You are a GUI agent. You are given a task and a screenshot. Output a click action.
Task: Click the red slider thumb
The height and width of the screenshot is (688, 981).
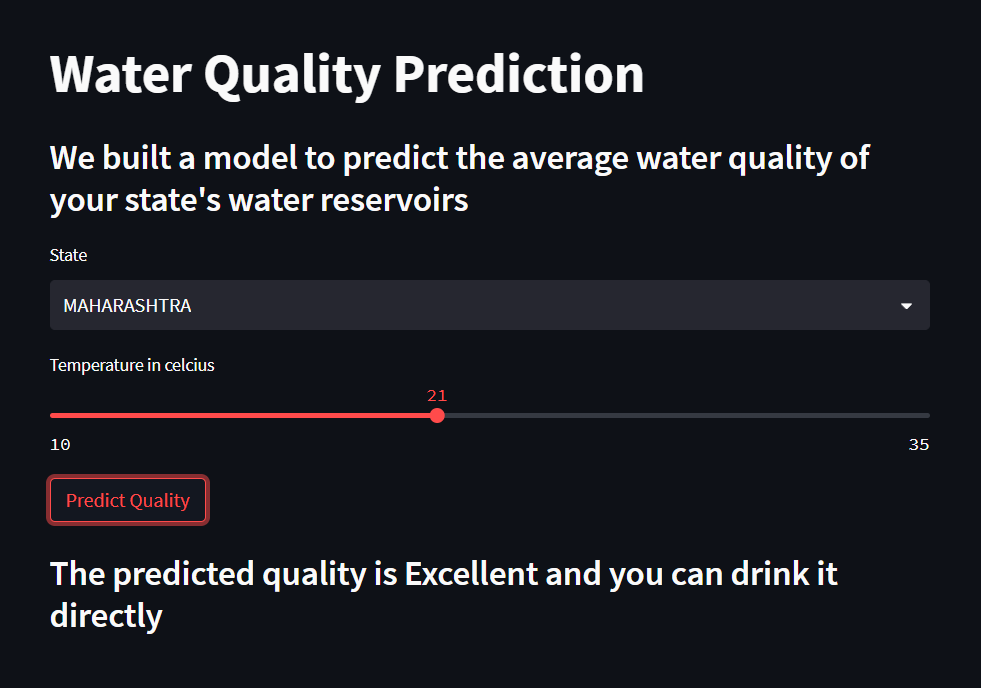coord(437,415)
